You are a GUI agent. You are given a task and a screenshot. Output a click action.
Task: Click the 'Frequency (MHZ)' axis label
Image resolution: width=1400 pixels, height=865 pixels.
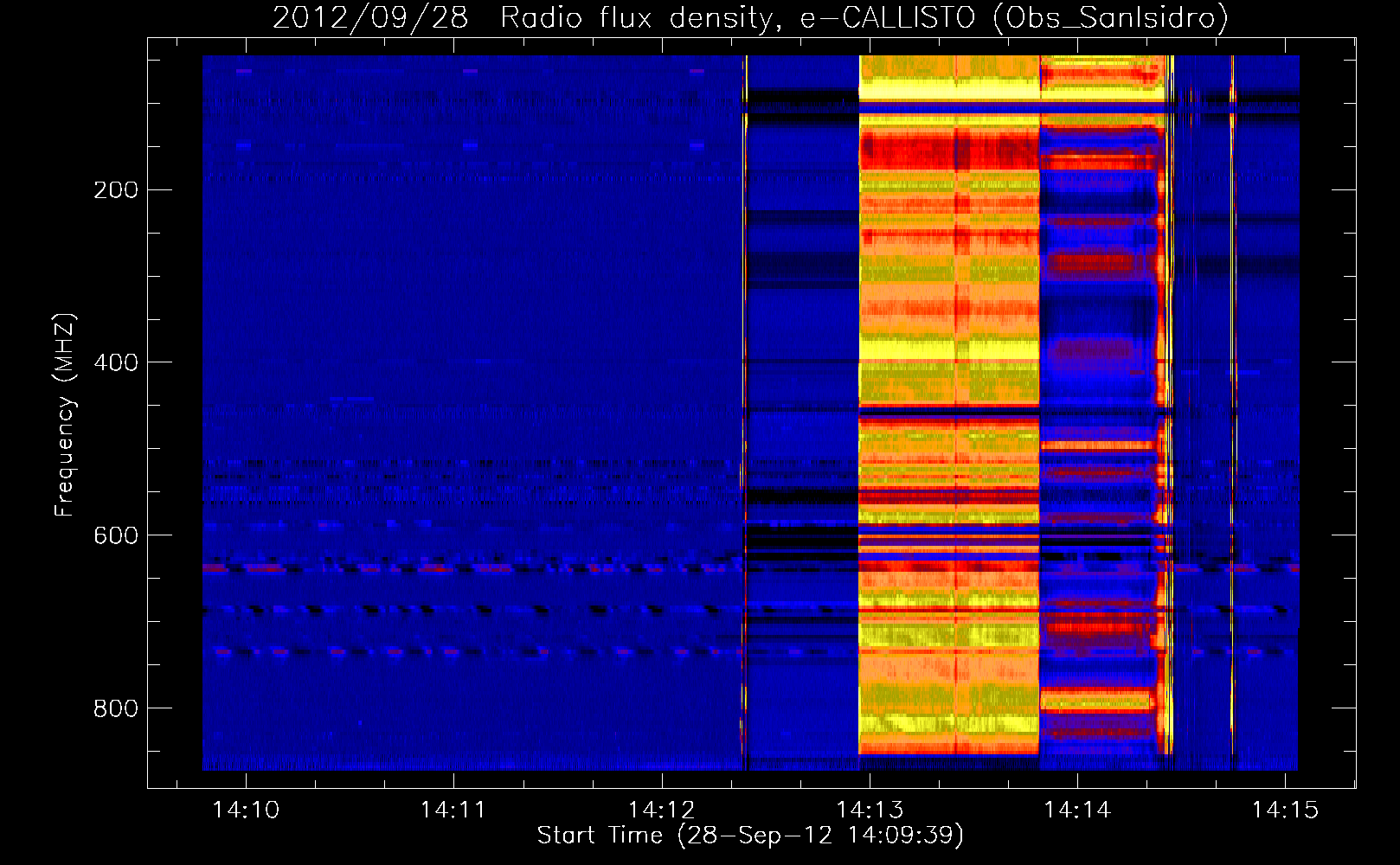click(x=65, y=414)
